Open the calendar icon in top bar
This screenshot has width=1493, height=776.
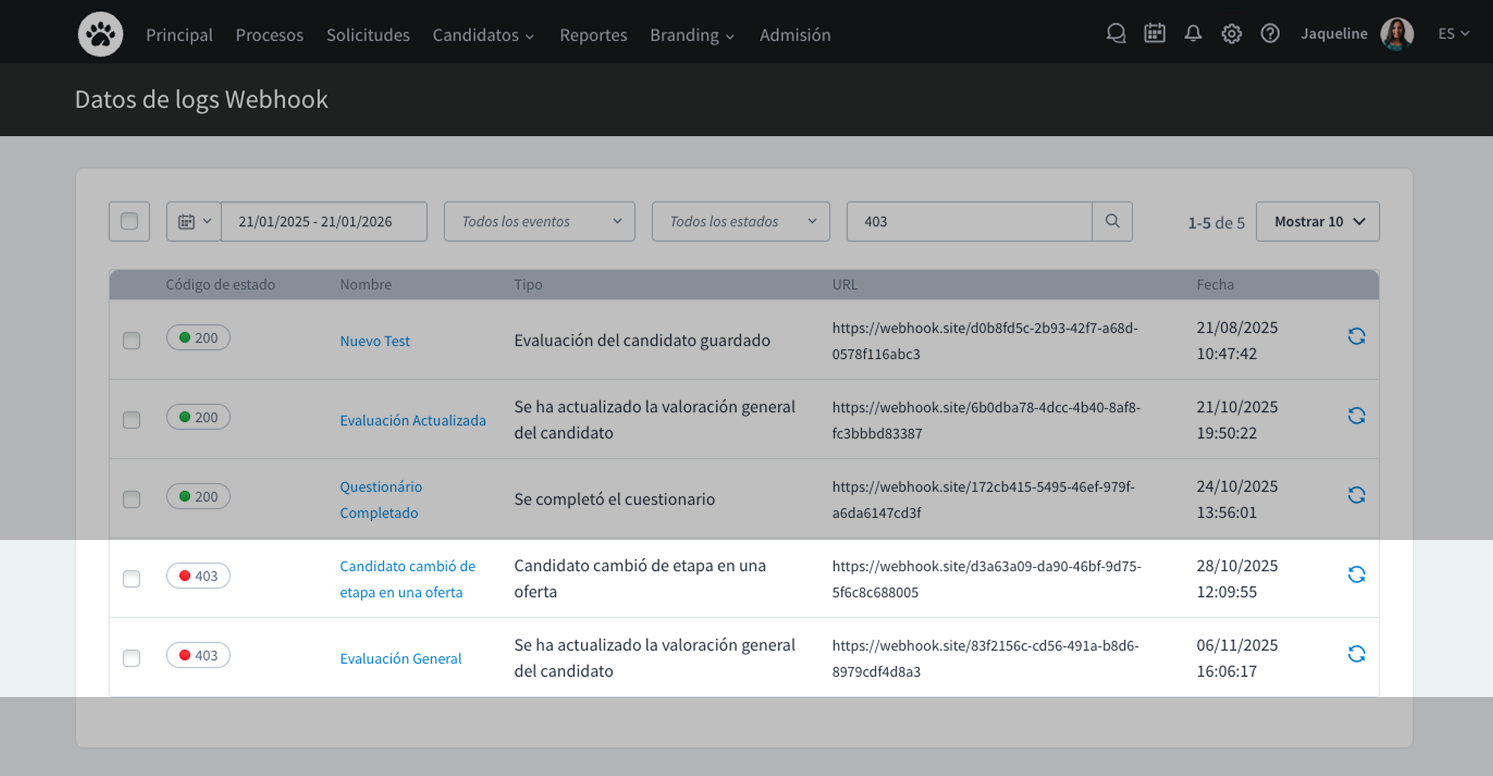click(1154, 34)
